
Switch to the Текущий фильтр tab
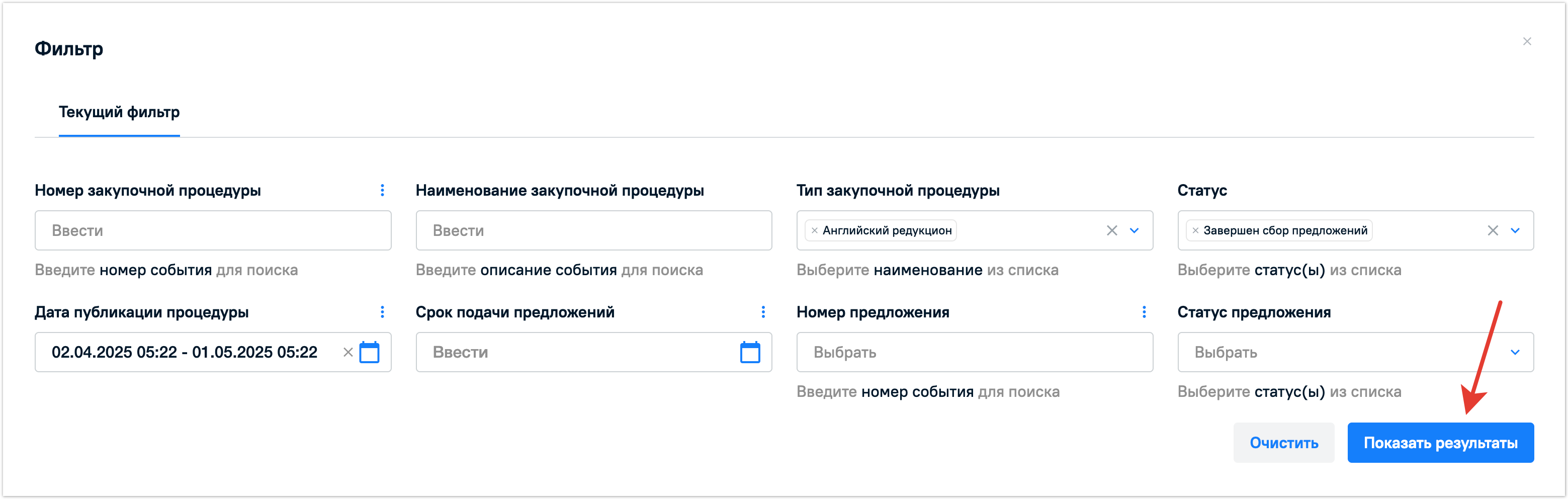pos(119,112)
